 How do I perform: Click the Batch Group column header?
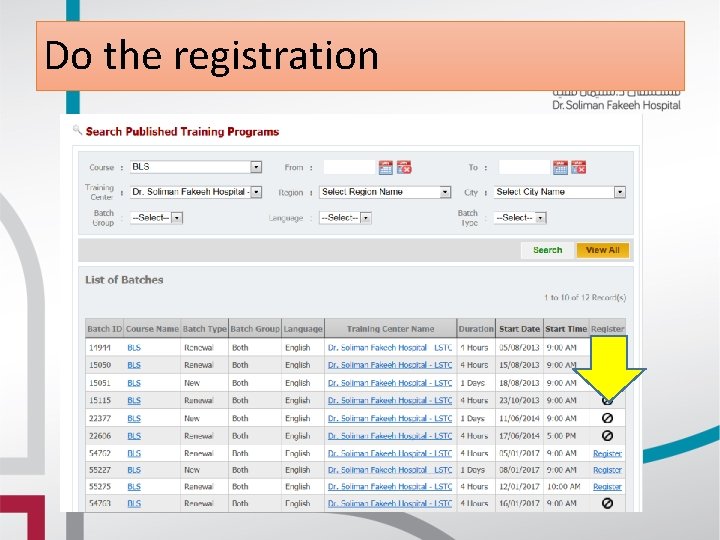click(x=255, y=329)
